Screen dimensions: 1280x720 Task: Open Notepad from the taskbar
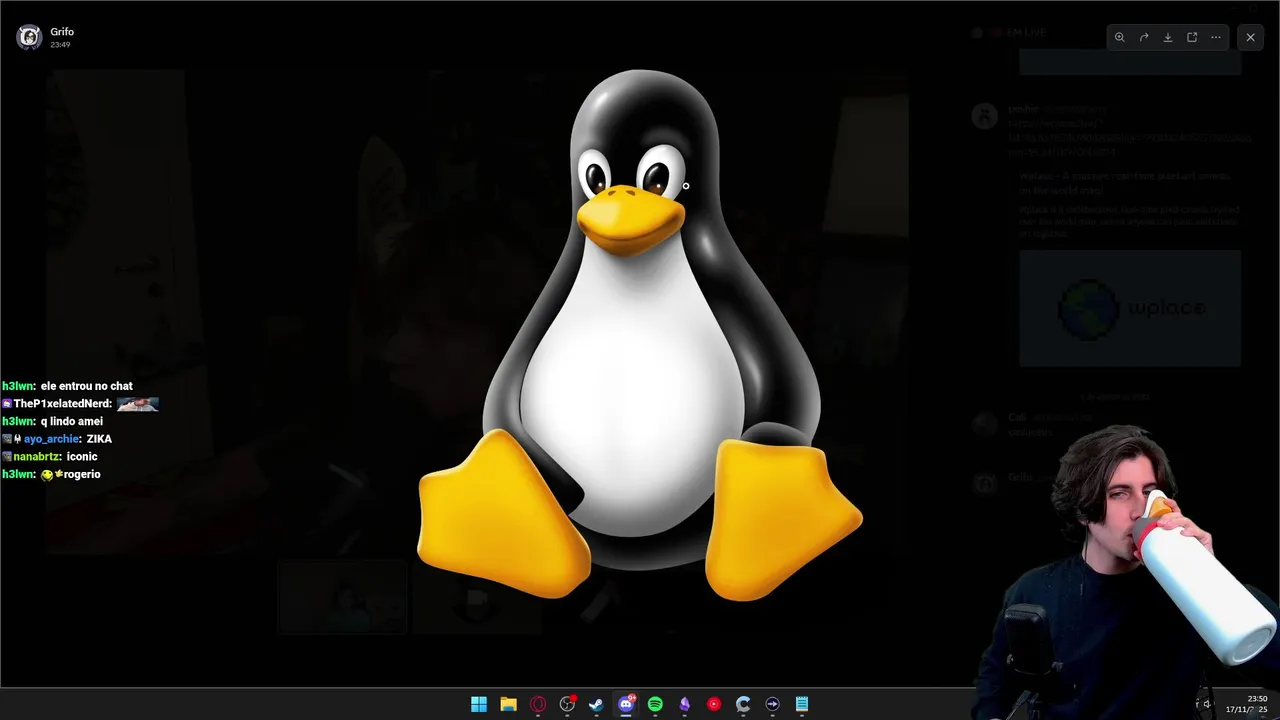point(801,704)
